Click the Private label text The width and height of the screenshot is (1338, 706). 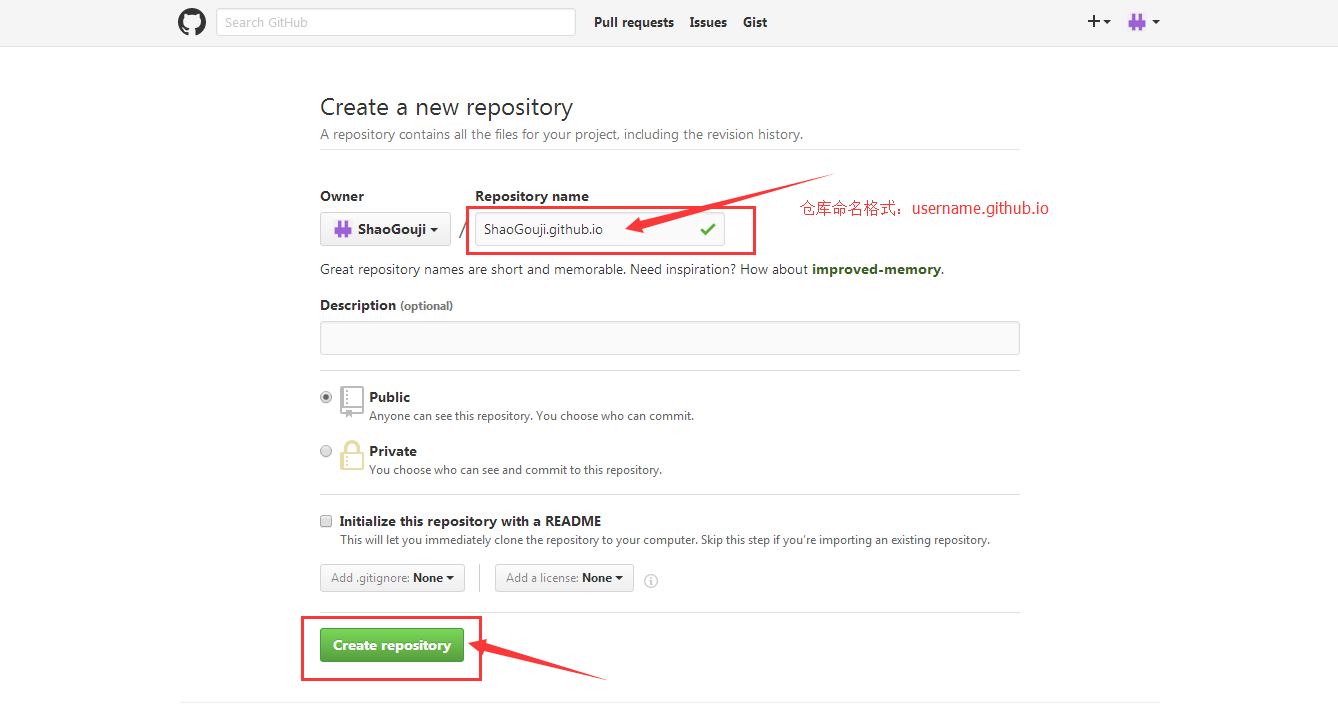pos(393,451)
